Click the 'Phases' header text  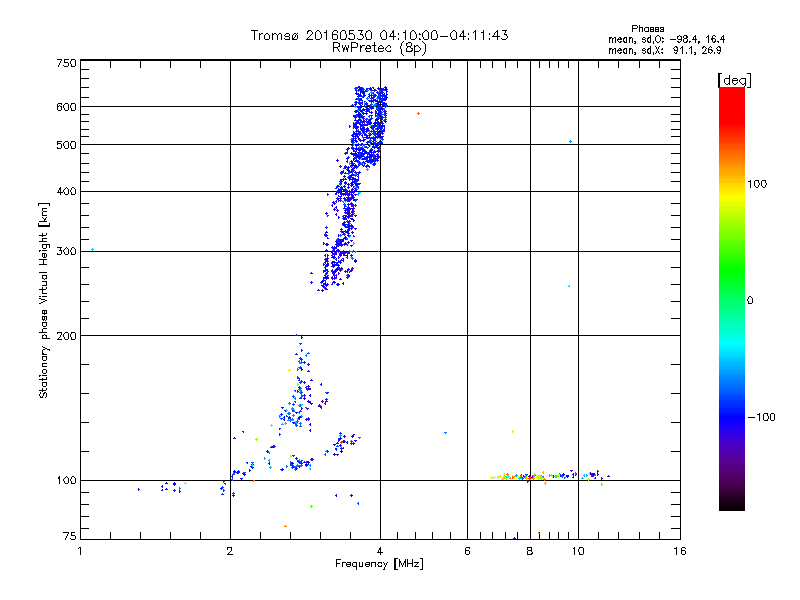tap(647, 29)
